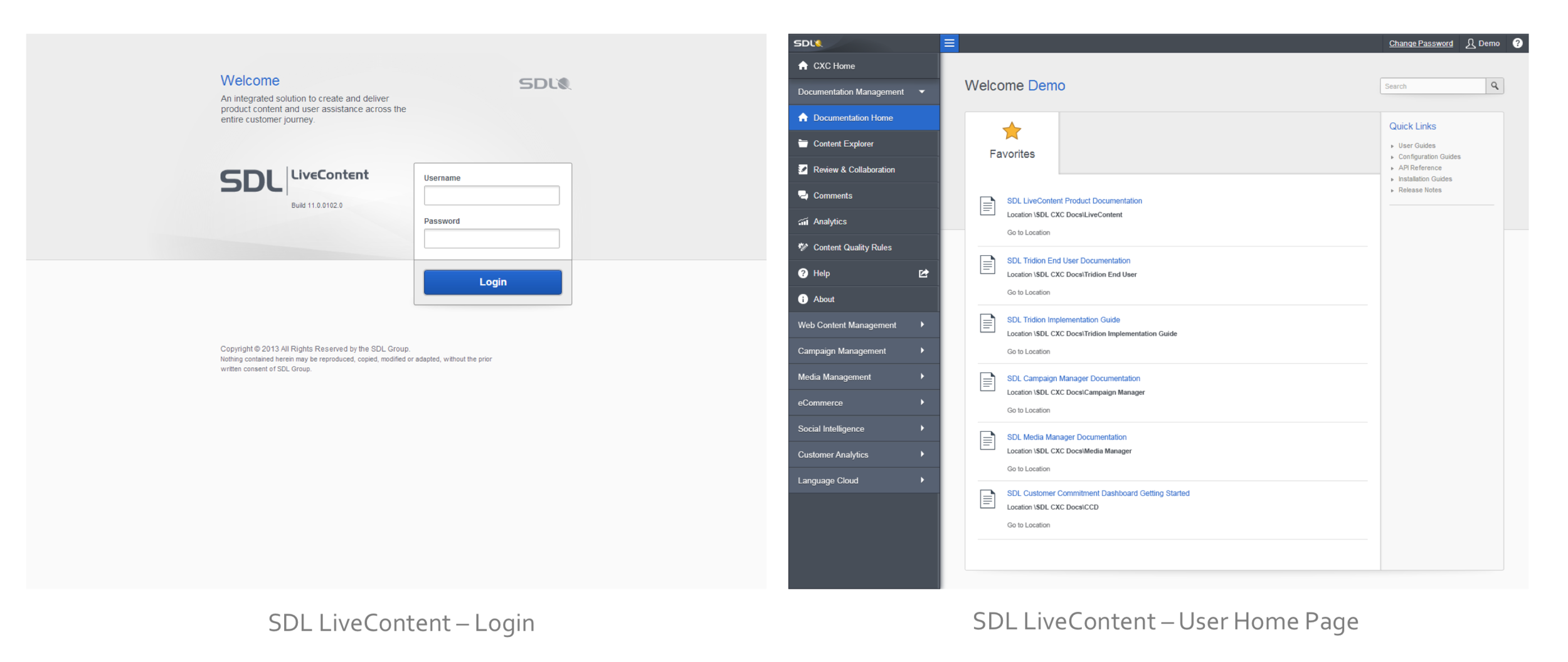This screenshot has width=1568, height=662.
Task: Click the Analytics chart icon
Action: [802, 221]
